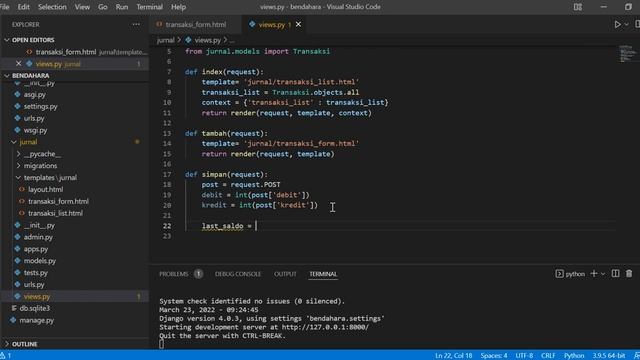Switch to transaksi_form.html editor tab
The height and width of the screenshot is (360, 640).
(196, 24)
